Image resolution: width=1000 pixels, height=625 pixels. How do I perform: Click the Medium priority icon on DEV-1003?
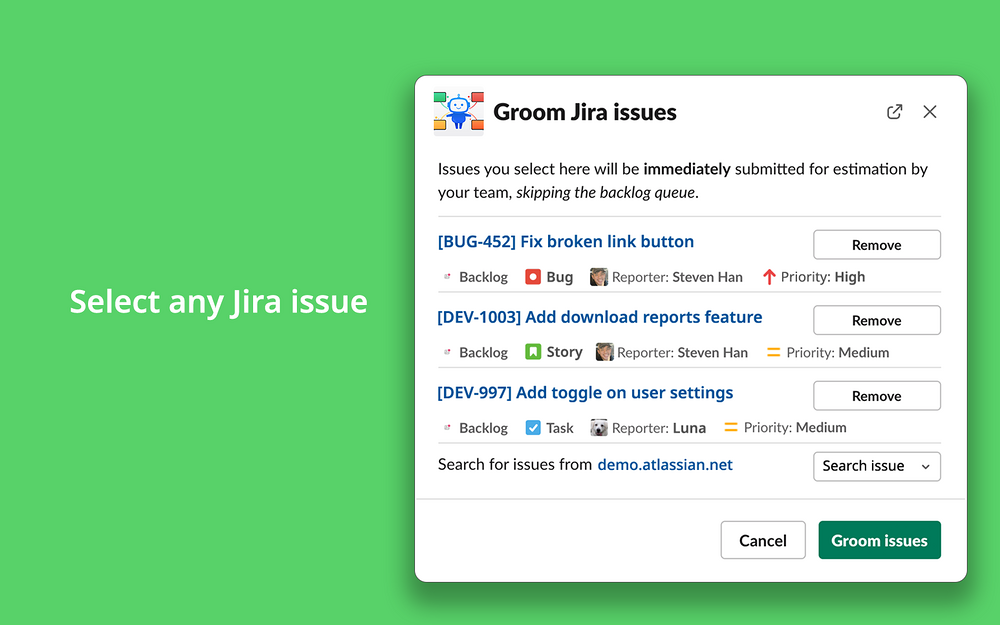[x=773, y=352]
